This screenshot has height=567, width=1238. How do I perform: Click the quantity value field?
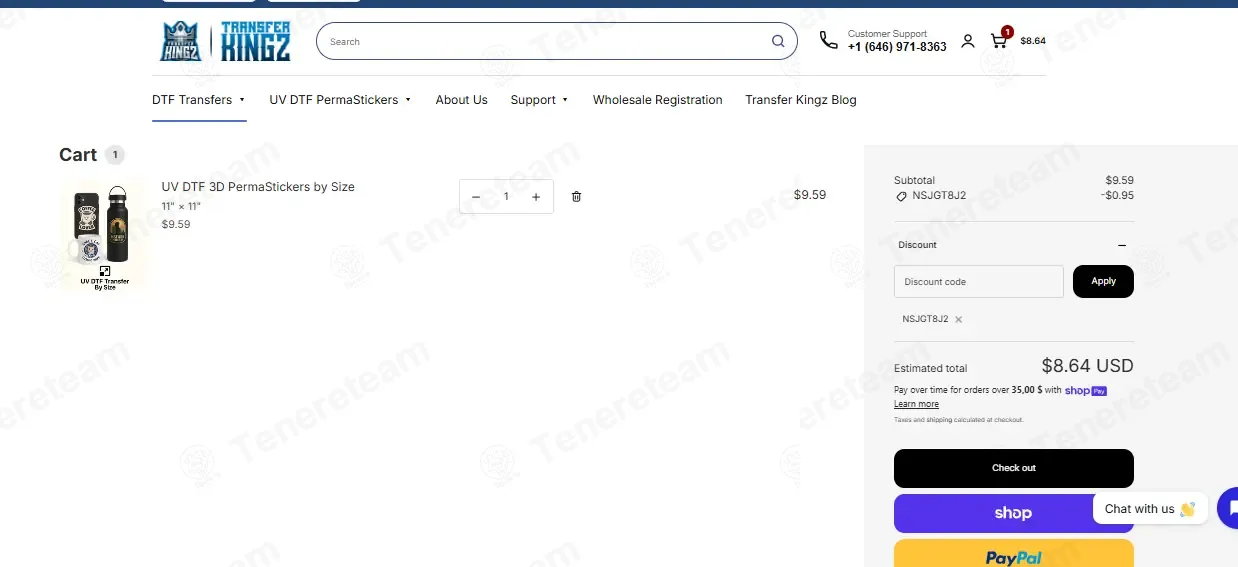(506, 197)
